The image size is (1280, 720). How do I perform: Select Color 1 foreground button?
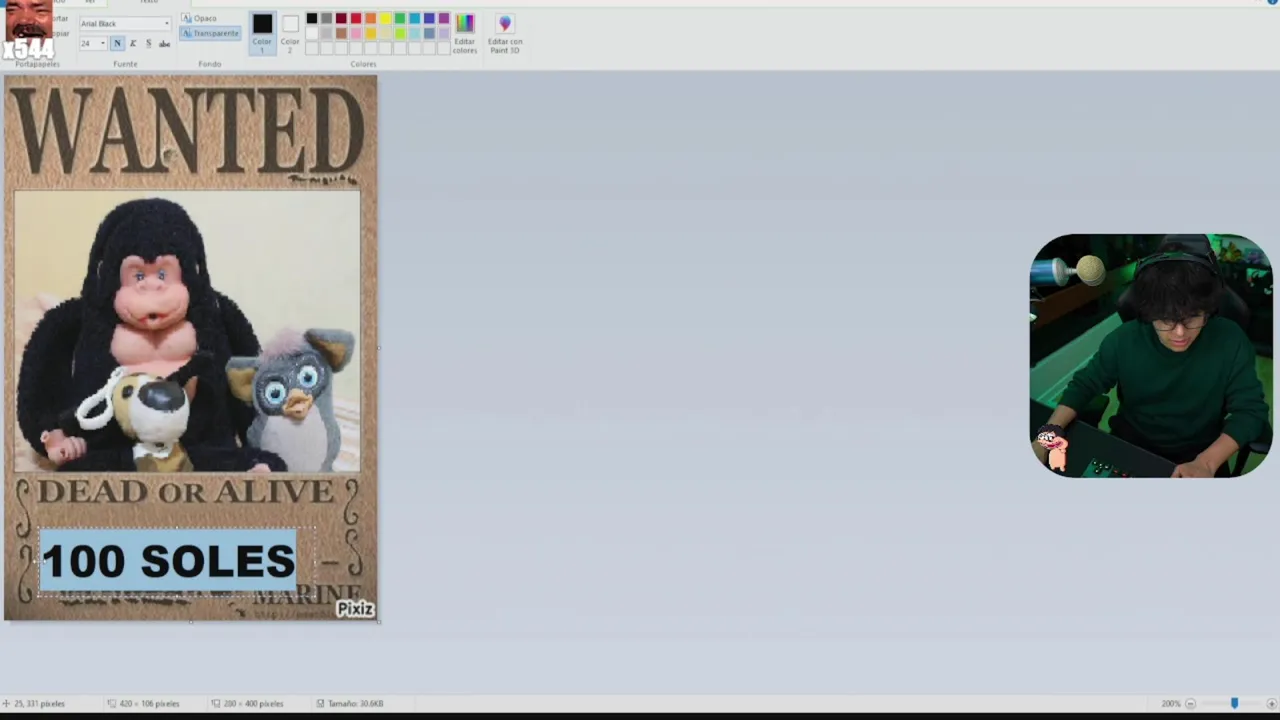coord(262,32)
